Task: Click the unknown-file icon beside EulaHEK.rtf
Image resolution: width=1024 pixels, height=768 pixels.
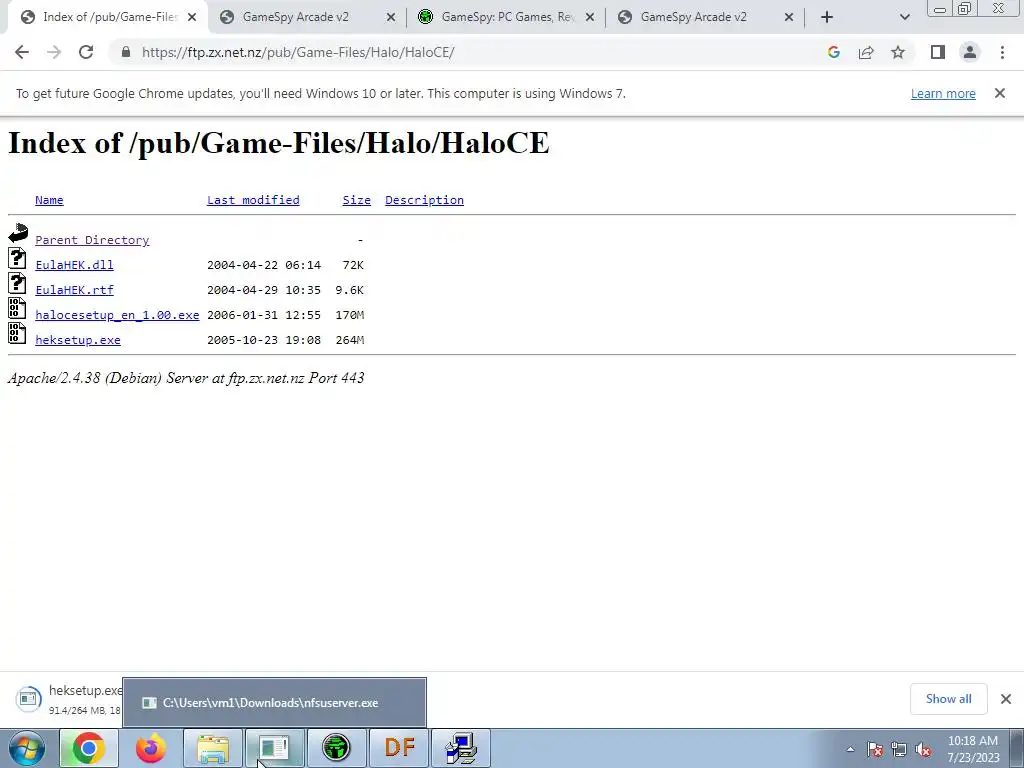Action: [17, 283]
